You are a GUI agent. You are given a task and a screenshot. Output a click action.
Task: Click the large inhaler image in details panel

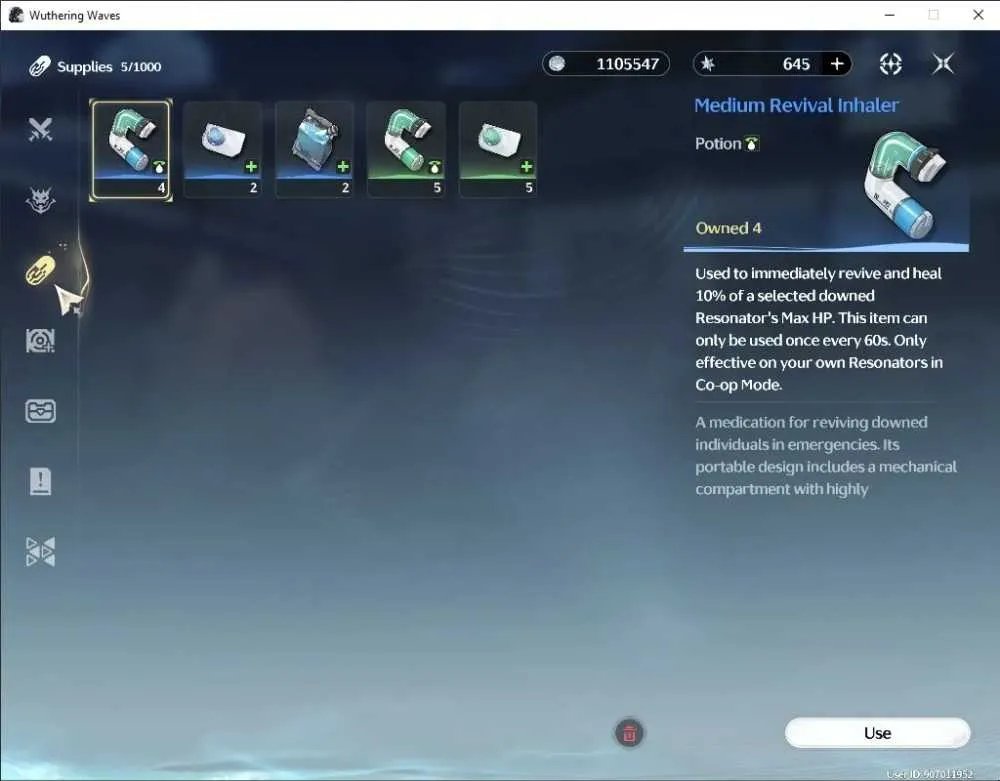(906, 185)
